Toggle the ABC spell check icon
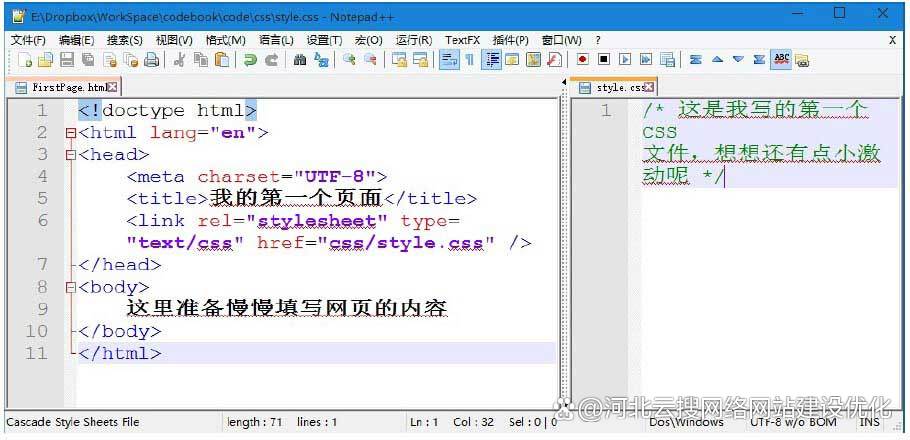Image resolution: width=910 pixels, height=440 pixels. [782, 60]
